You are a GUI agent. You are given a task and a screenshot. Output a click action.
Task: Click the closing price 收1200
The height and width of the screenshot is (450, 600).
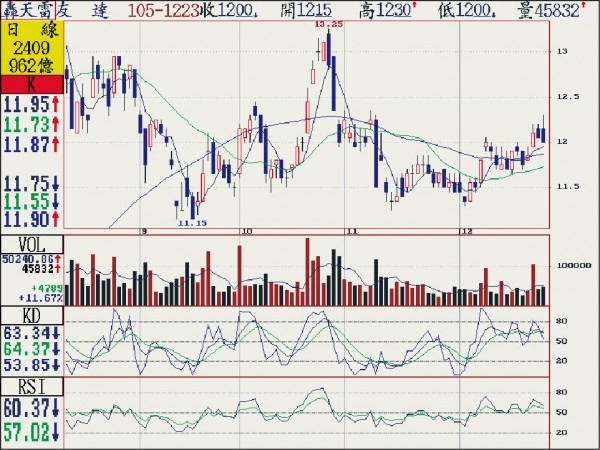pos(229,10)
